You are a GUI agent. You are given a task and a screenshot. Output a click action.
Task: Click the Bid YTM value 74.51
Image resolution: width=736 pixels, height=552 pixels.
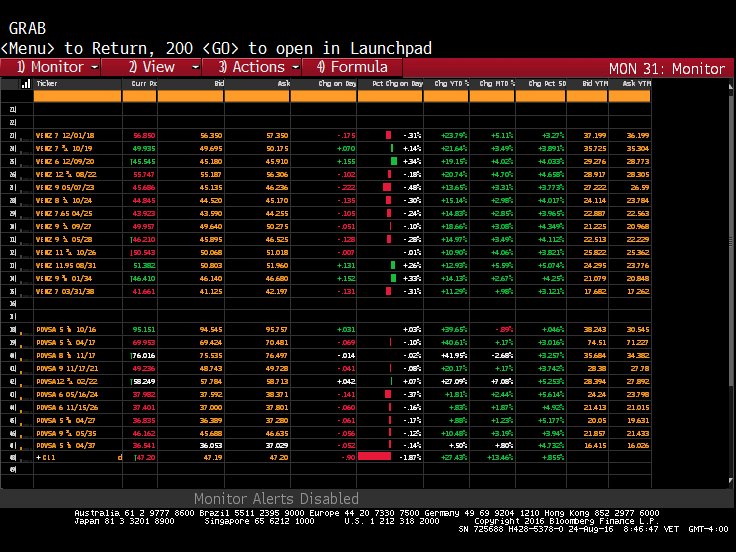click(597, 343)
